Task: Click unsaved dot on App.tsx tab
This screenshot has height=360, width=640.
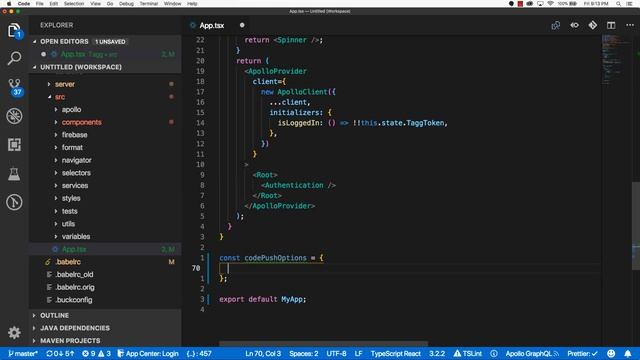Action: (x=242, y=25)
